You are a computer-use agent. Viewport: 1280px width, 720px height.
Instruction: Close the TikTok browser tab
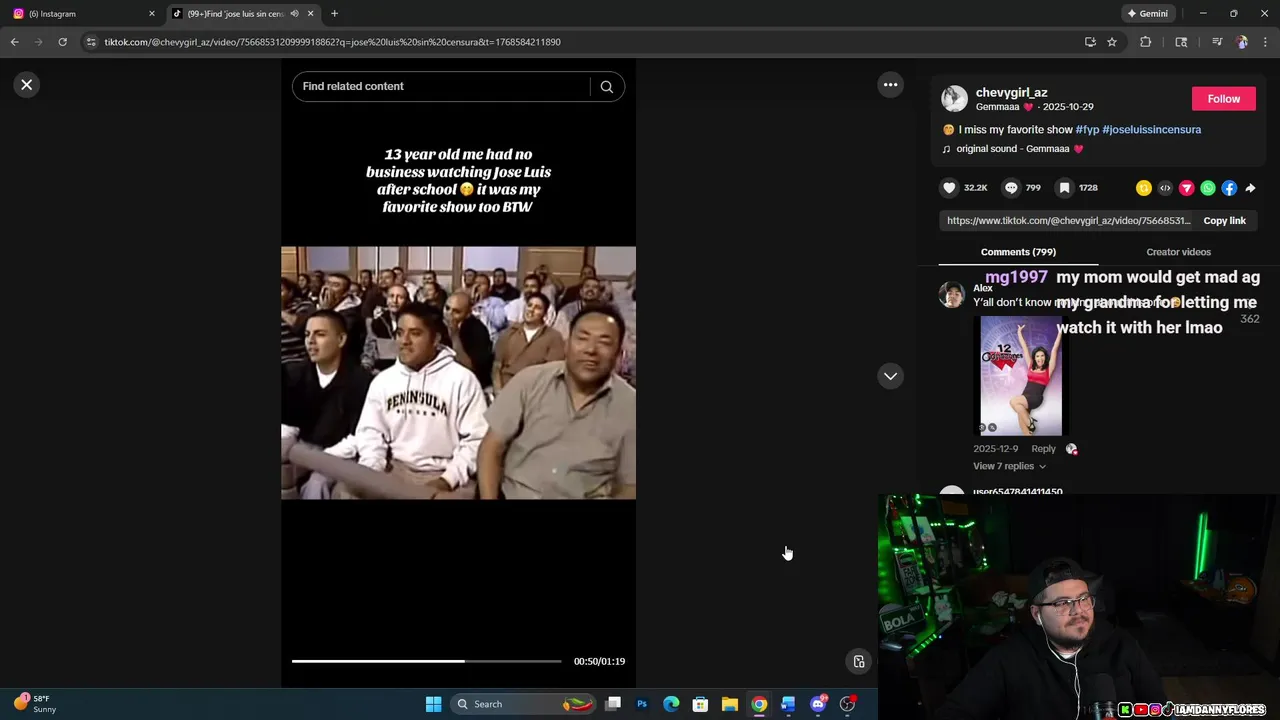311,14
